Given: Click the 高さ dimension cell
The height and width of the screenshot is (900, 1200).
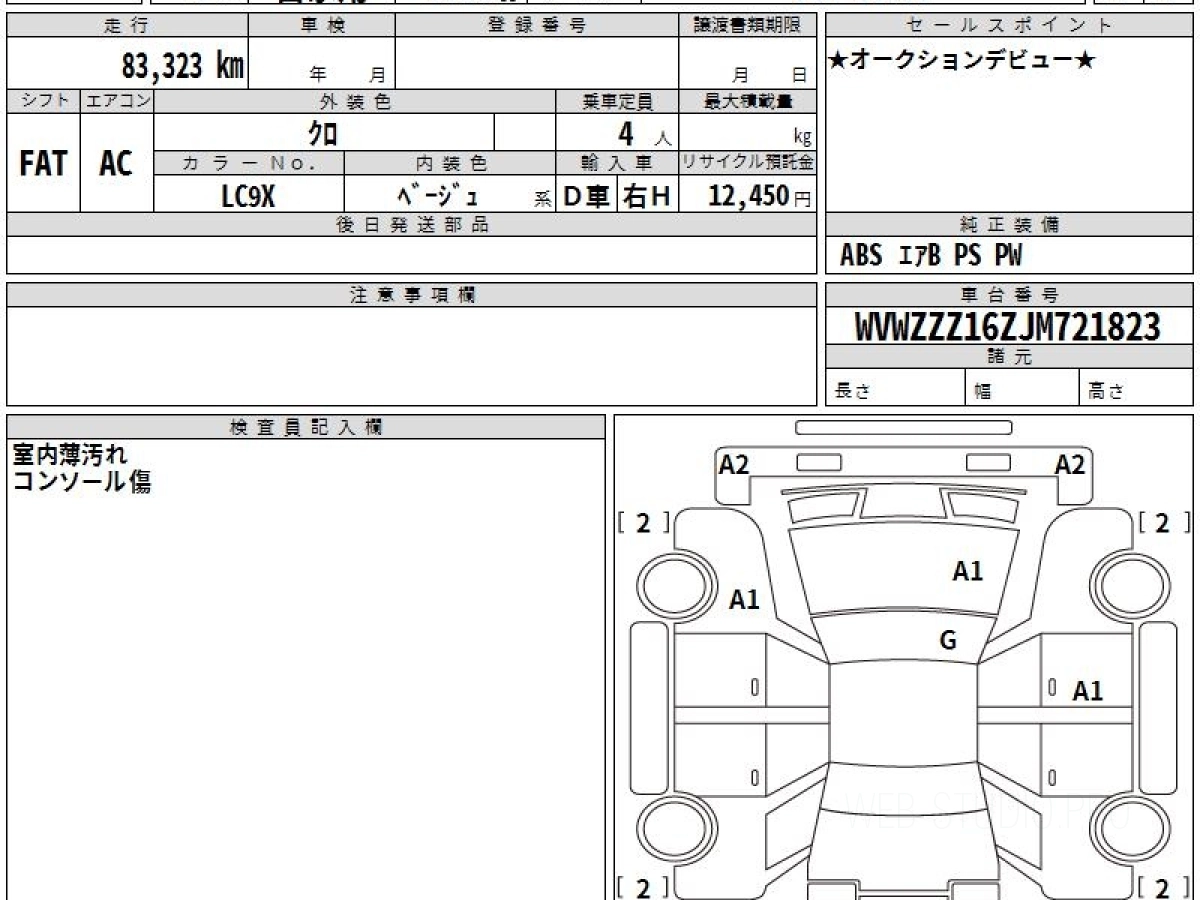Looking at the screenshot, I should coord(1137,388).
